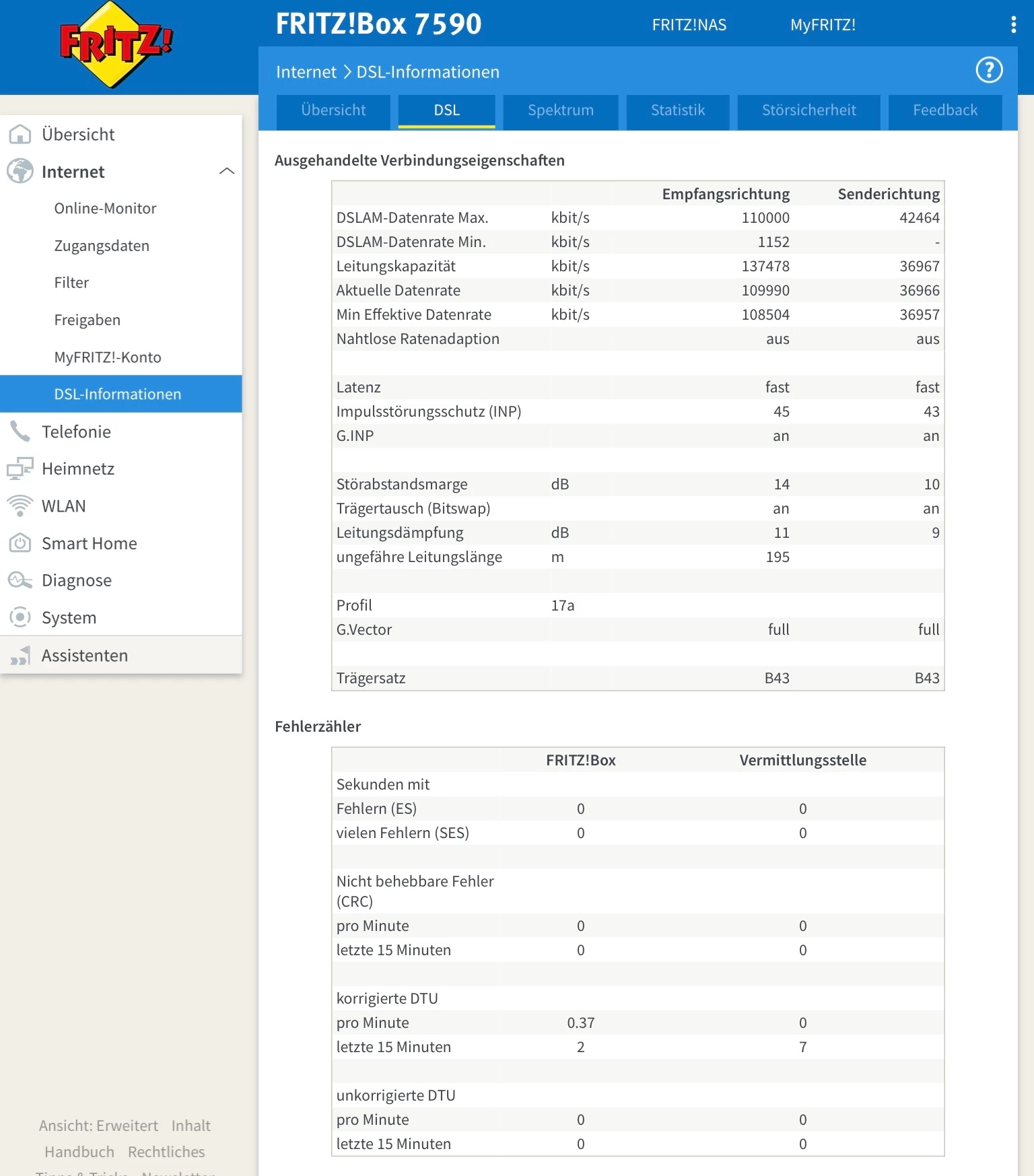Click the Leitungskapazität value 137478
This screenshot has width=1034, height=1176.
coord(765,266)
